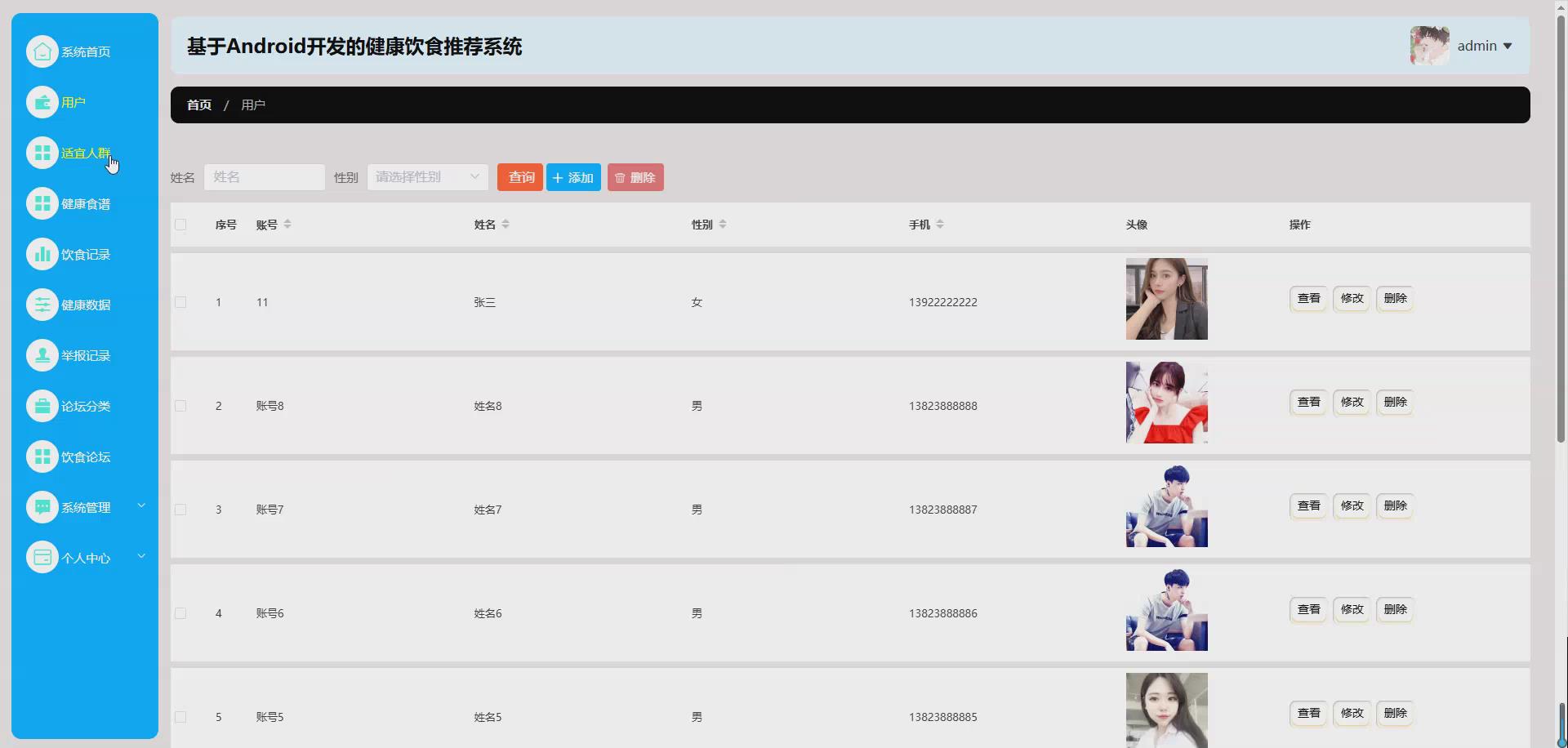Viewport: 1568px width, 748px height.
Task: Click the bar chart icon beside 饮食记录
Action: point(42,254)
